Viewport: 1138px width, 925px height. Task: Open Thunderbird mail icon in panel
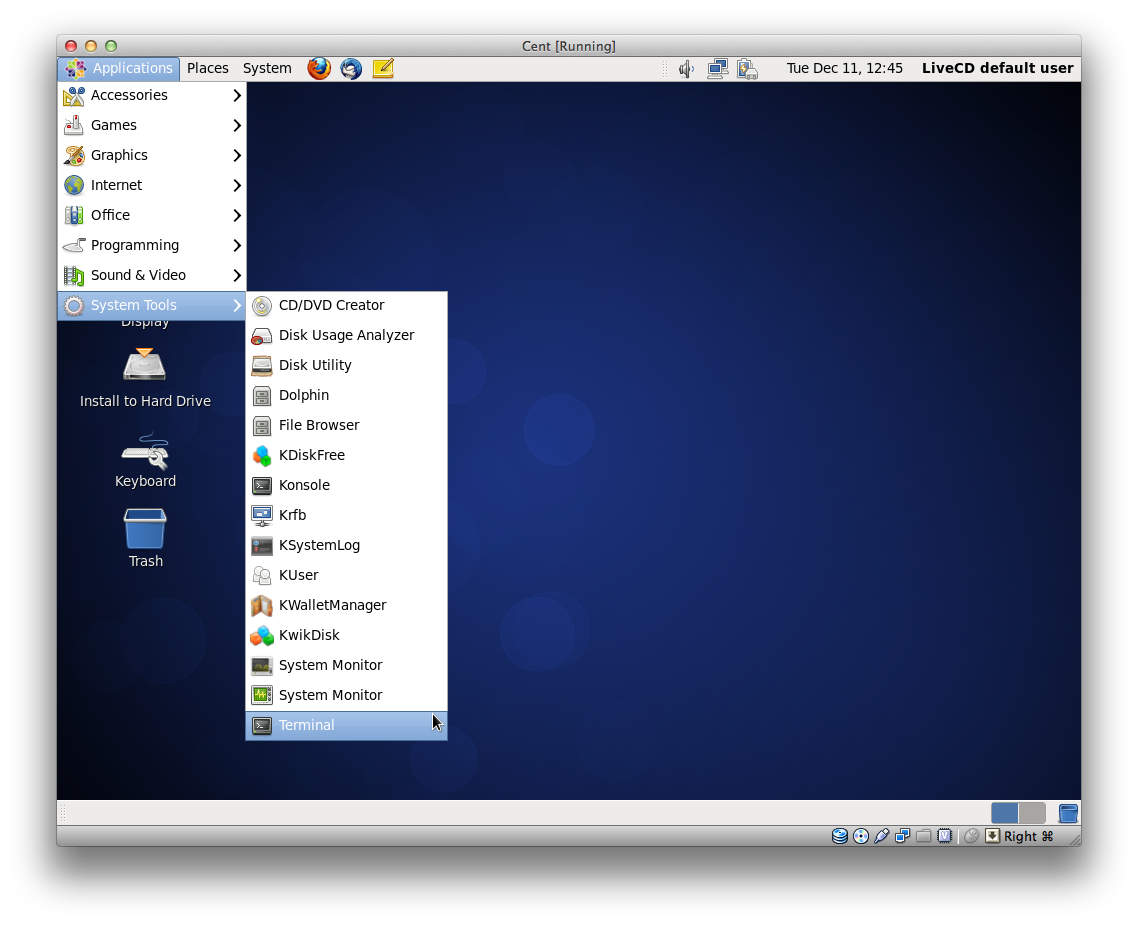click(351, 68)
